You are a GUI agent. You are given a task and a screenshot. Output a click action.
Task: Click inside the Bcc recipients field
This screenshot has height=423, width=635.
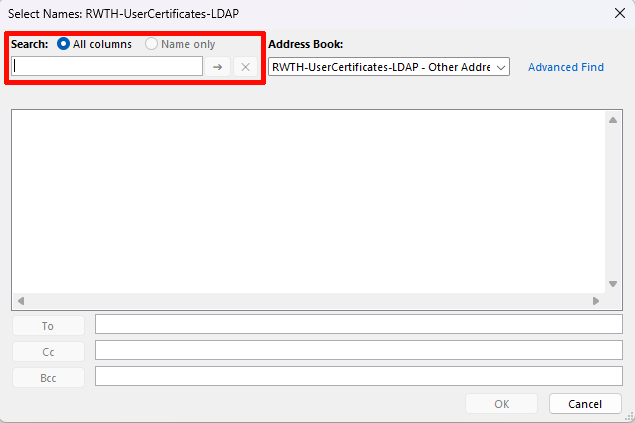(358, 376)
